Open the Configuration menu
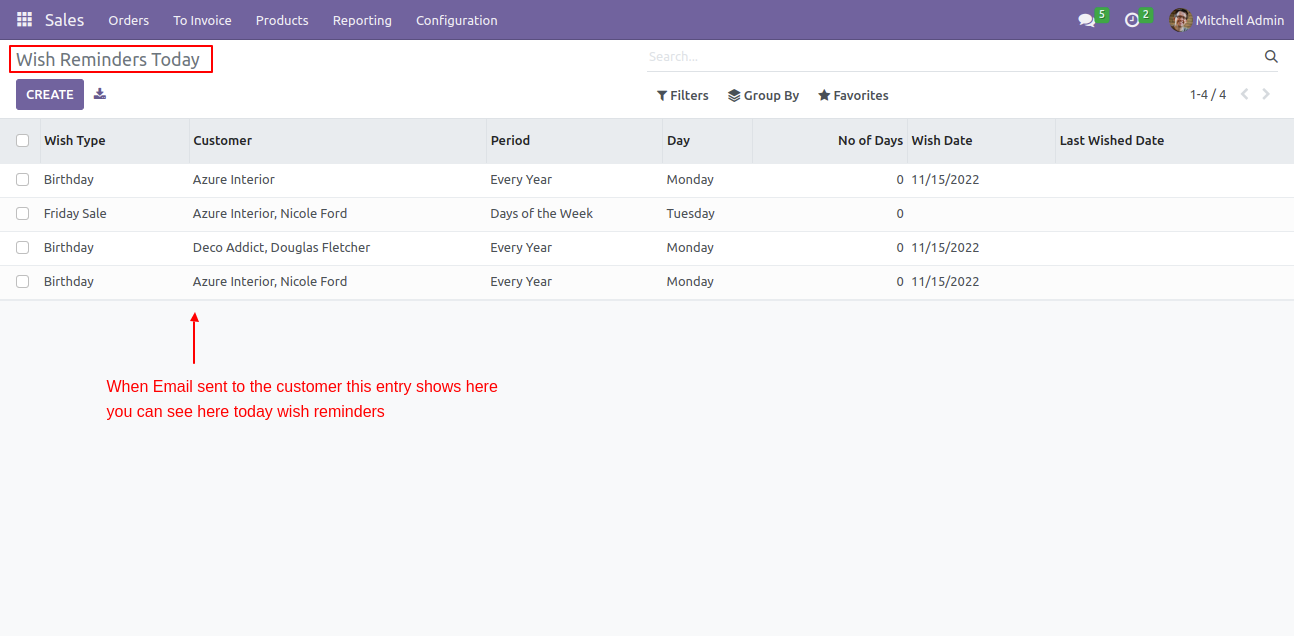The height and width of the screenshot is (636, 1294). pyautogui.click(x=457, y=20)
